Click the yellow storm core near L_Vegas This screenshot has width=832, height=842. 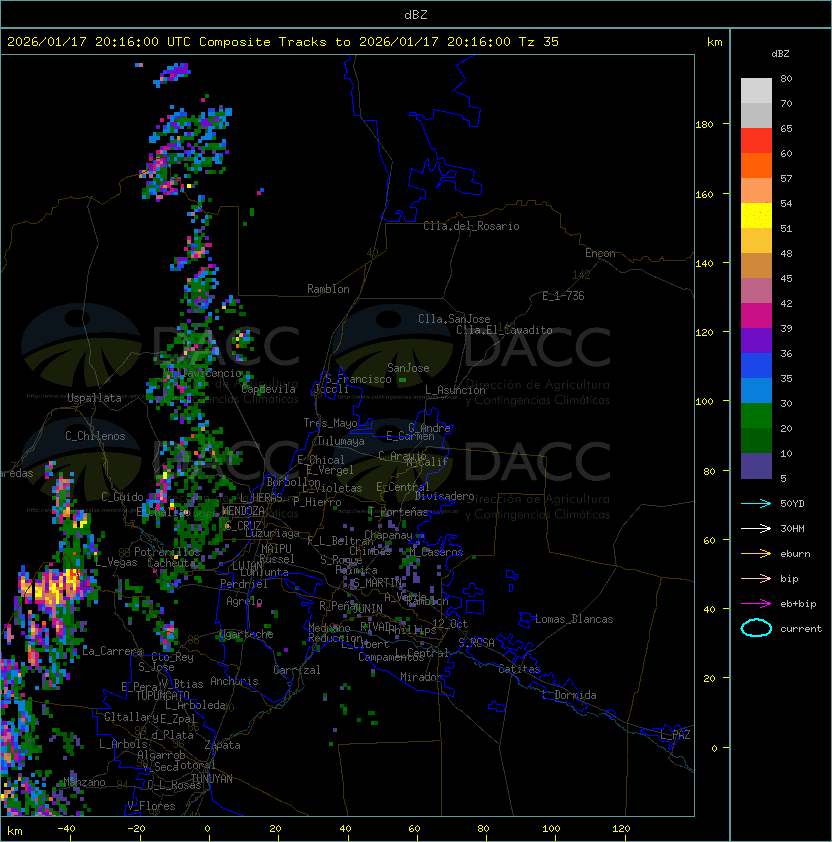tap(54, 588)
